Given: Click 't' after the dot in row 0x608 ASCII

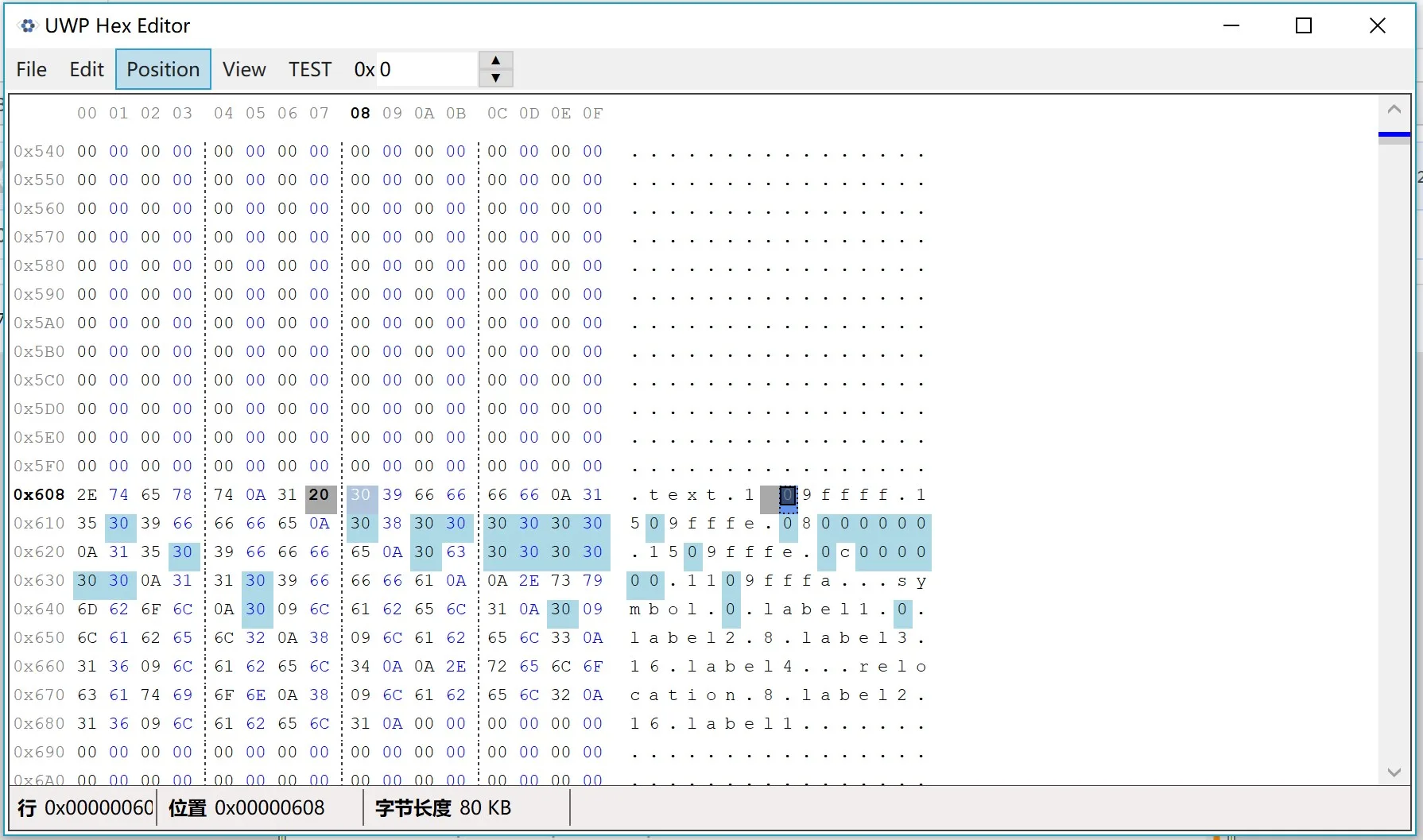Looking at the screenshot, I should [x=653, y=495].
